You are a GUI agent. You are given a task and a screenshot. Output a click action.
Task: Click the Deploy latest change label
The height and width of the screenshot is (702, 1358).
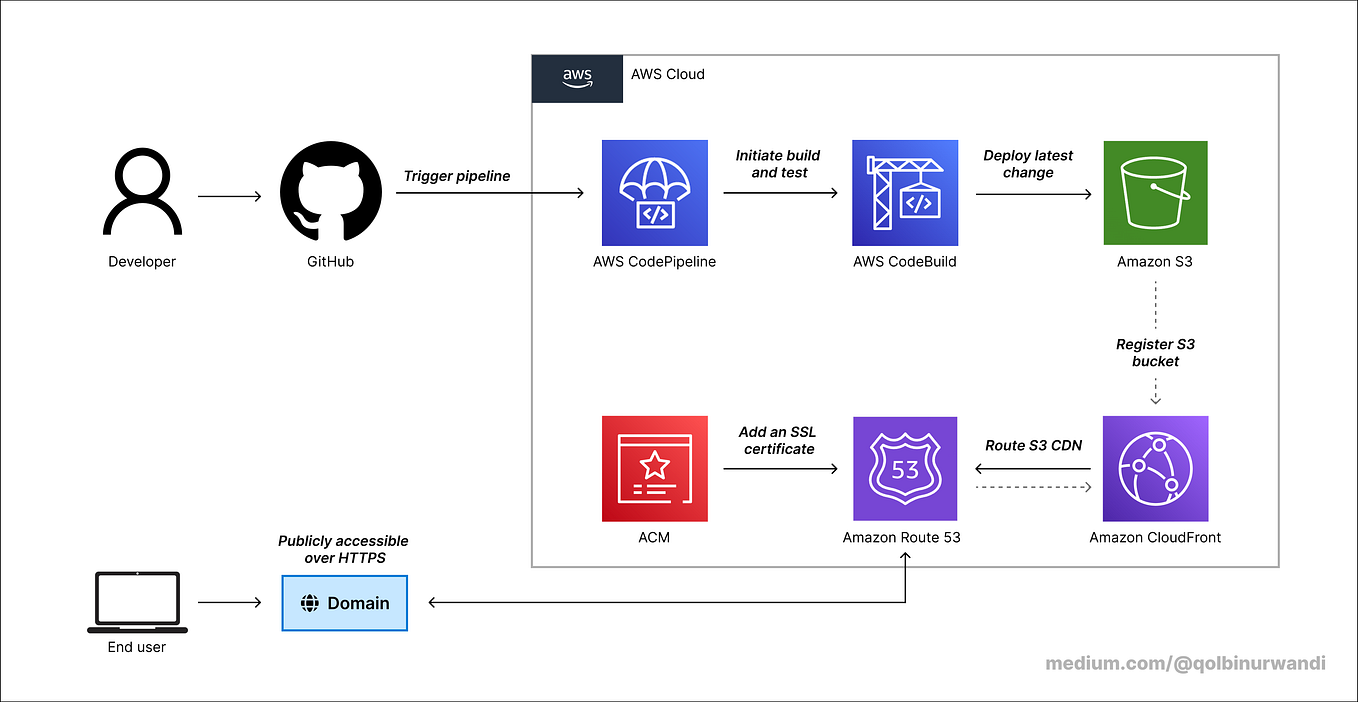pyautogui.click(x=1028, y=164)
